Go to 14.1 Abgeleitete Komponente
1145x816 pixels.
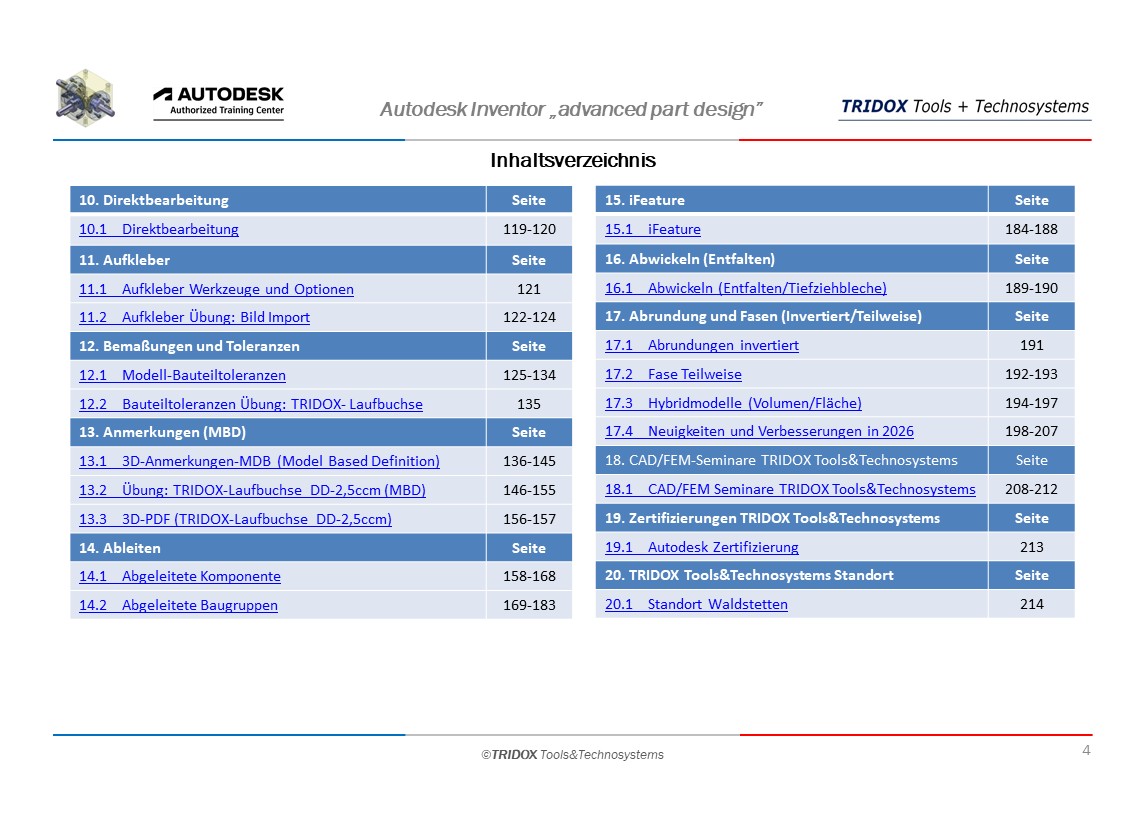click(x=180, y=576)
